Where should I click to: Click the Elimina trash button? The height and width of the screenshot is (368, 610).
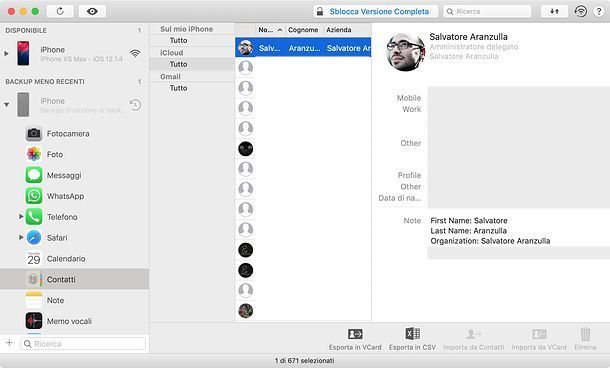click(x=585, y=339)
